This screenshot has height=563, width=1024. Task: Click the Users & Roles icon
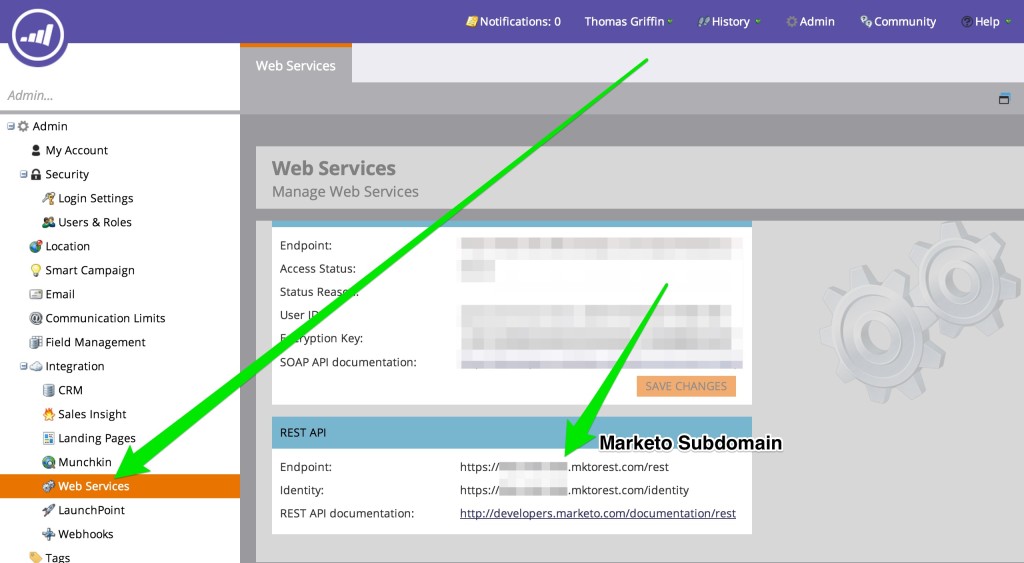[x=48, y=222]
